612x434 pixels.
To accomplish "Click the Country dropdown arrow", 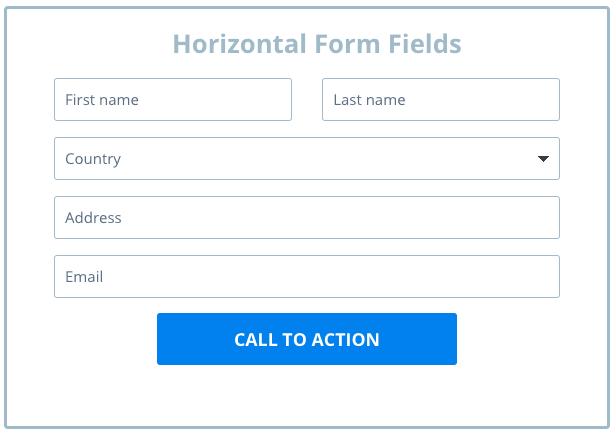I will click(x=543, y=158).
